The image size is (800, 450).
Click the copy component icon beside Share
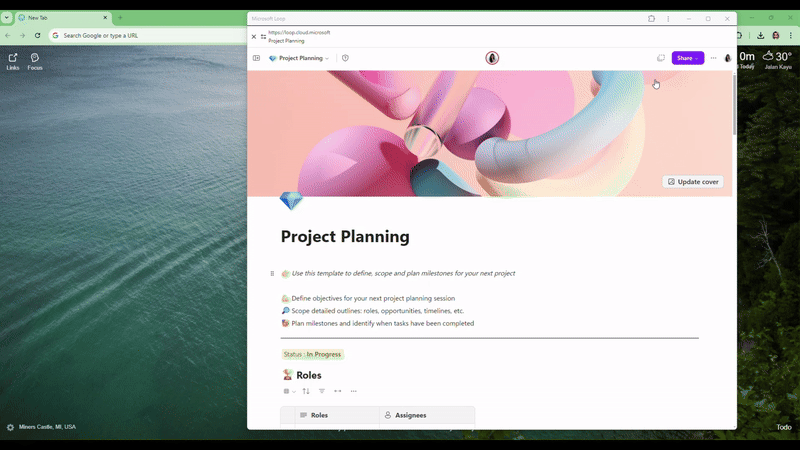coord(660,58)
